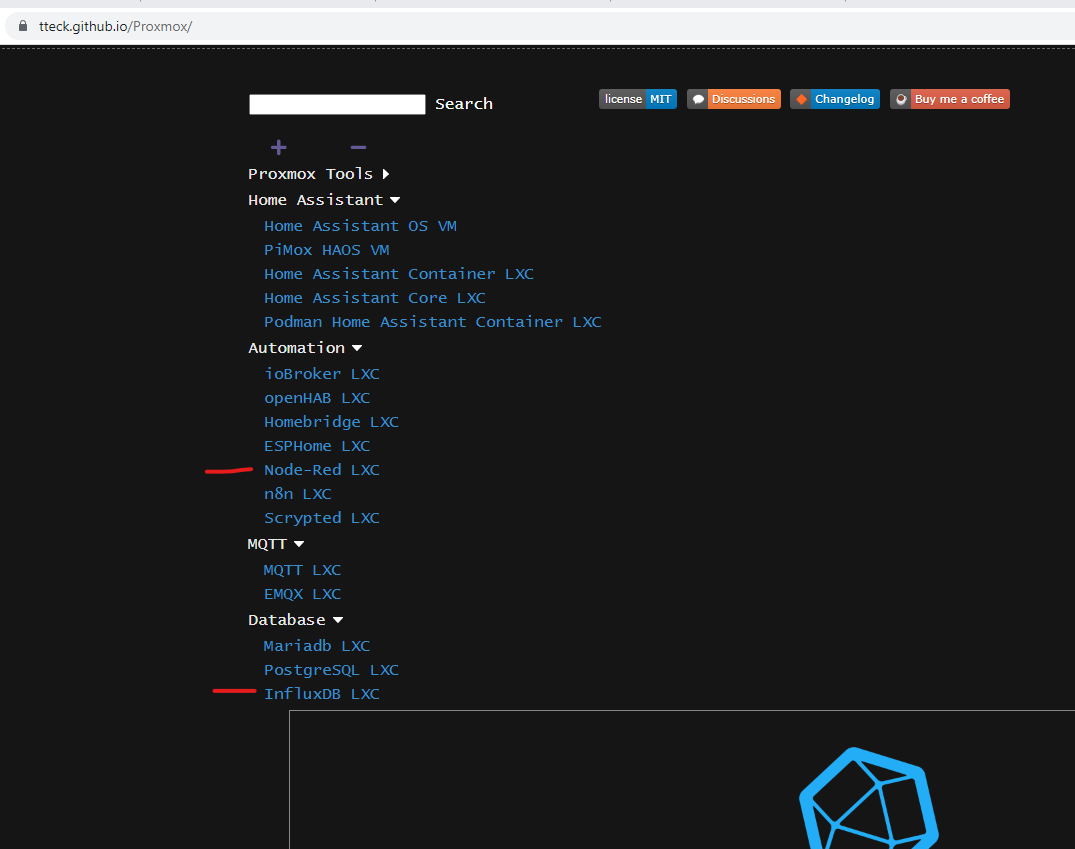Viewport: 1075px width, 849px height.
Task: Open the license MIT badge
Action: tap(638, 99)
